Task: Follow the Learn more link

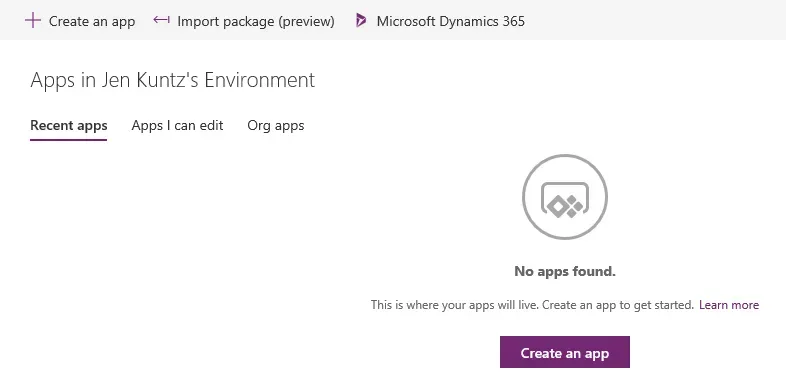Action: pyautogui.click(x=729, y=305)
